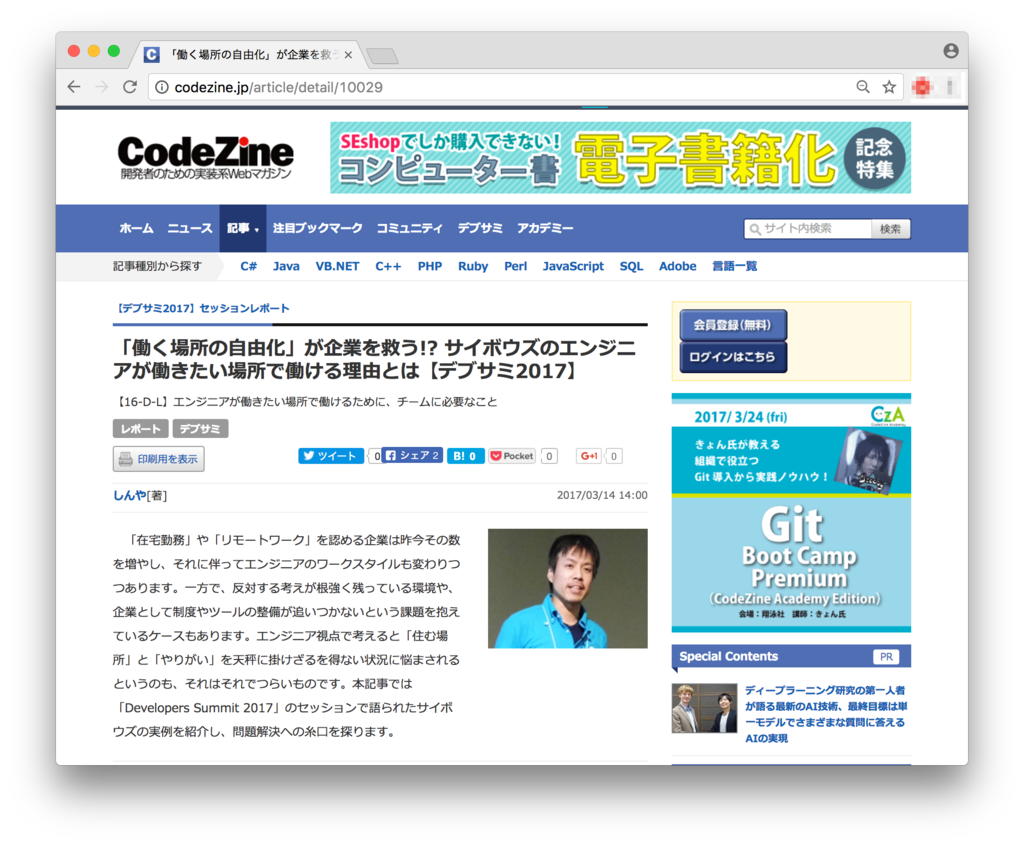Click the Pocket share count box
Image resolution: width=1024 pixels, height=845 pixels.
[549, 456]
